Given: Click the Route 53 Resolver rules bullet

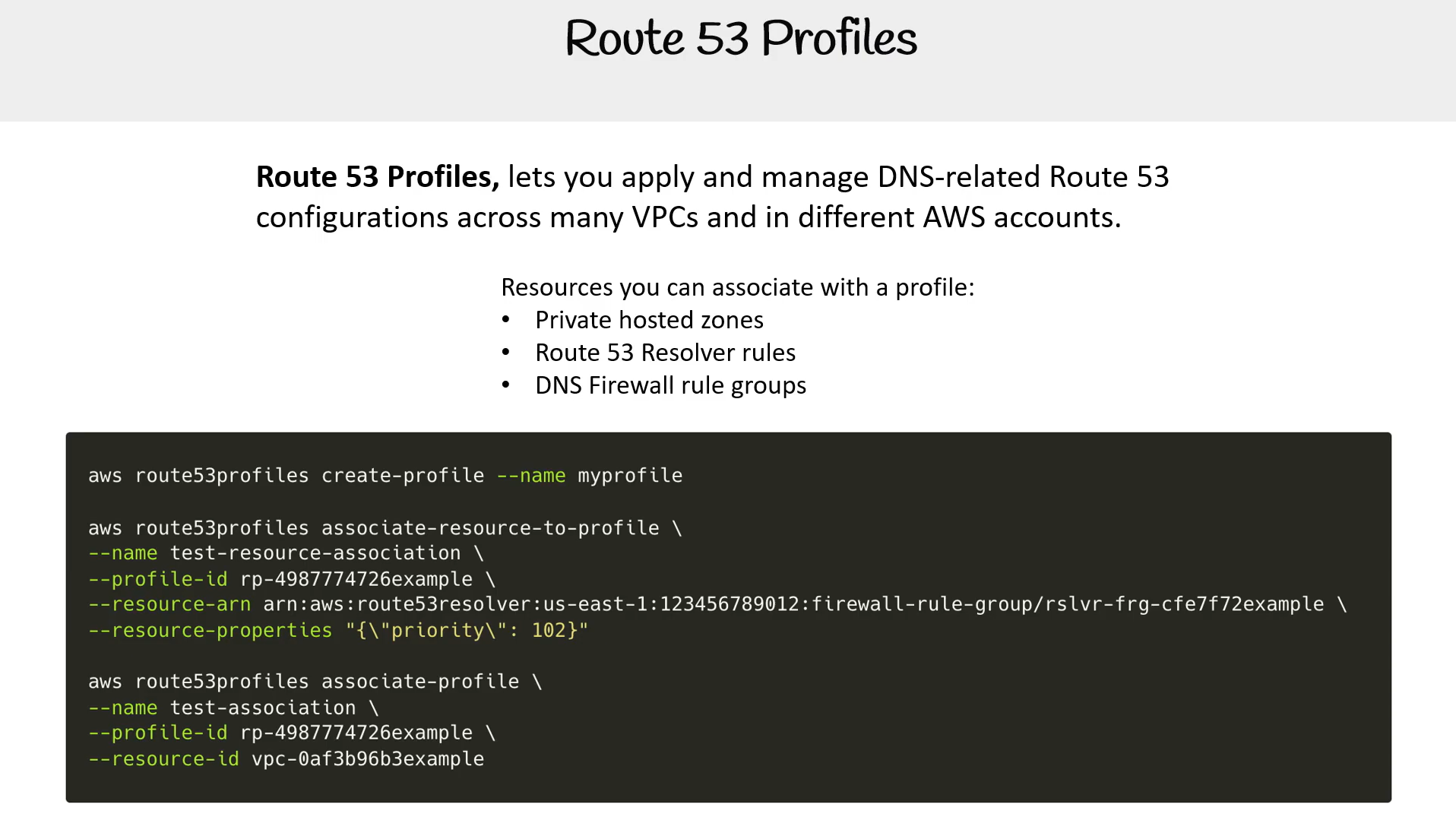Looking at the screenshot, I should point(665,353).
